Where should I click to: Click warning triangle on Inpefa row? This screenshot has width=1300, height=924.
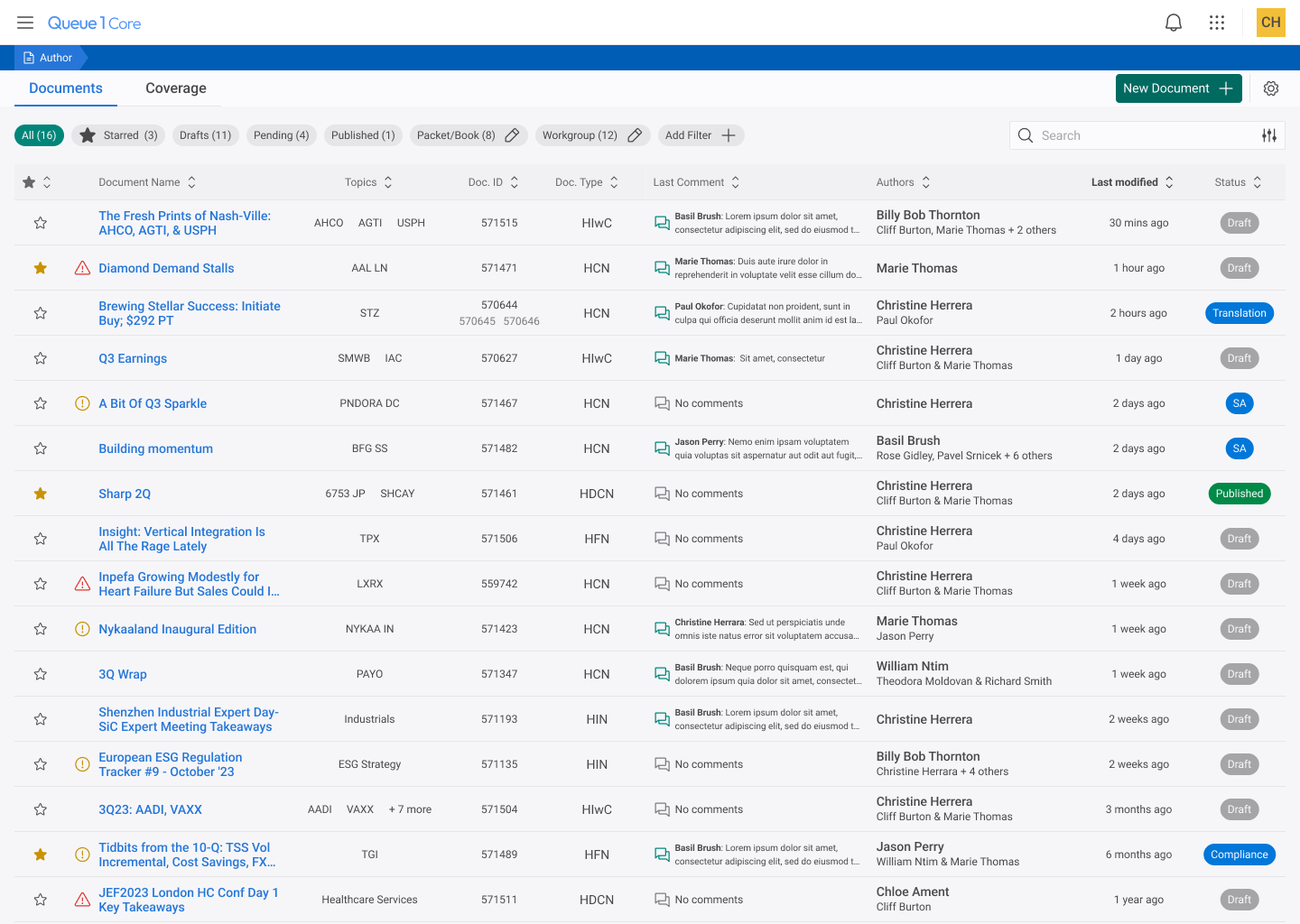82,584
